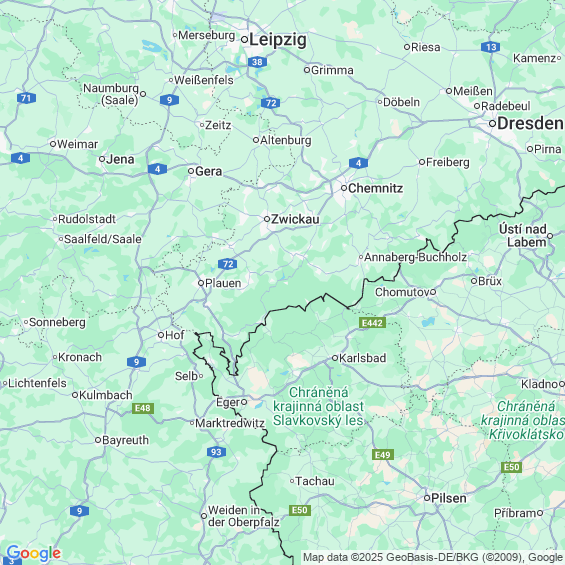Open the Slavkovský les protected area label
Image resolution: width=565 pixels, height=565 pixels.
point(319,406)
